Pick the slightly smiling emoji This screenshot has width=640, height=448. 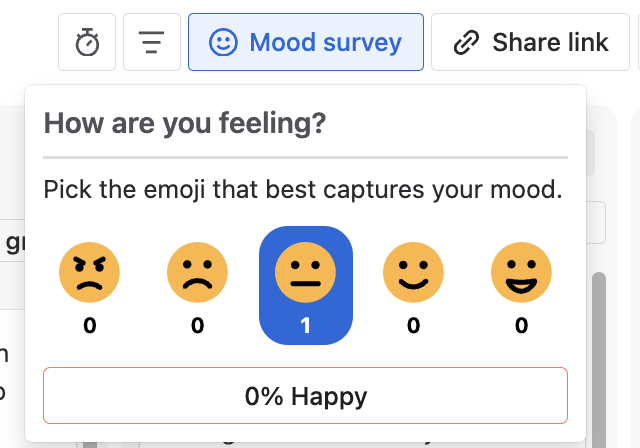coord(413,272)
